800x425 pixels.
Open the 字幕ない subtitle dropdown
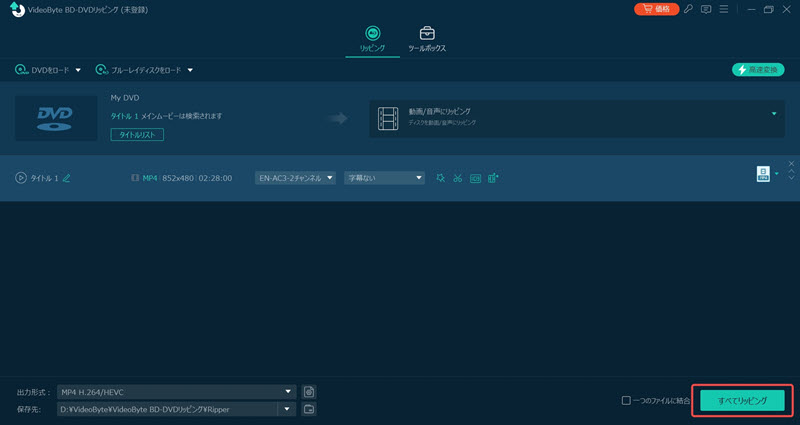385,178
